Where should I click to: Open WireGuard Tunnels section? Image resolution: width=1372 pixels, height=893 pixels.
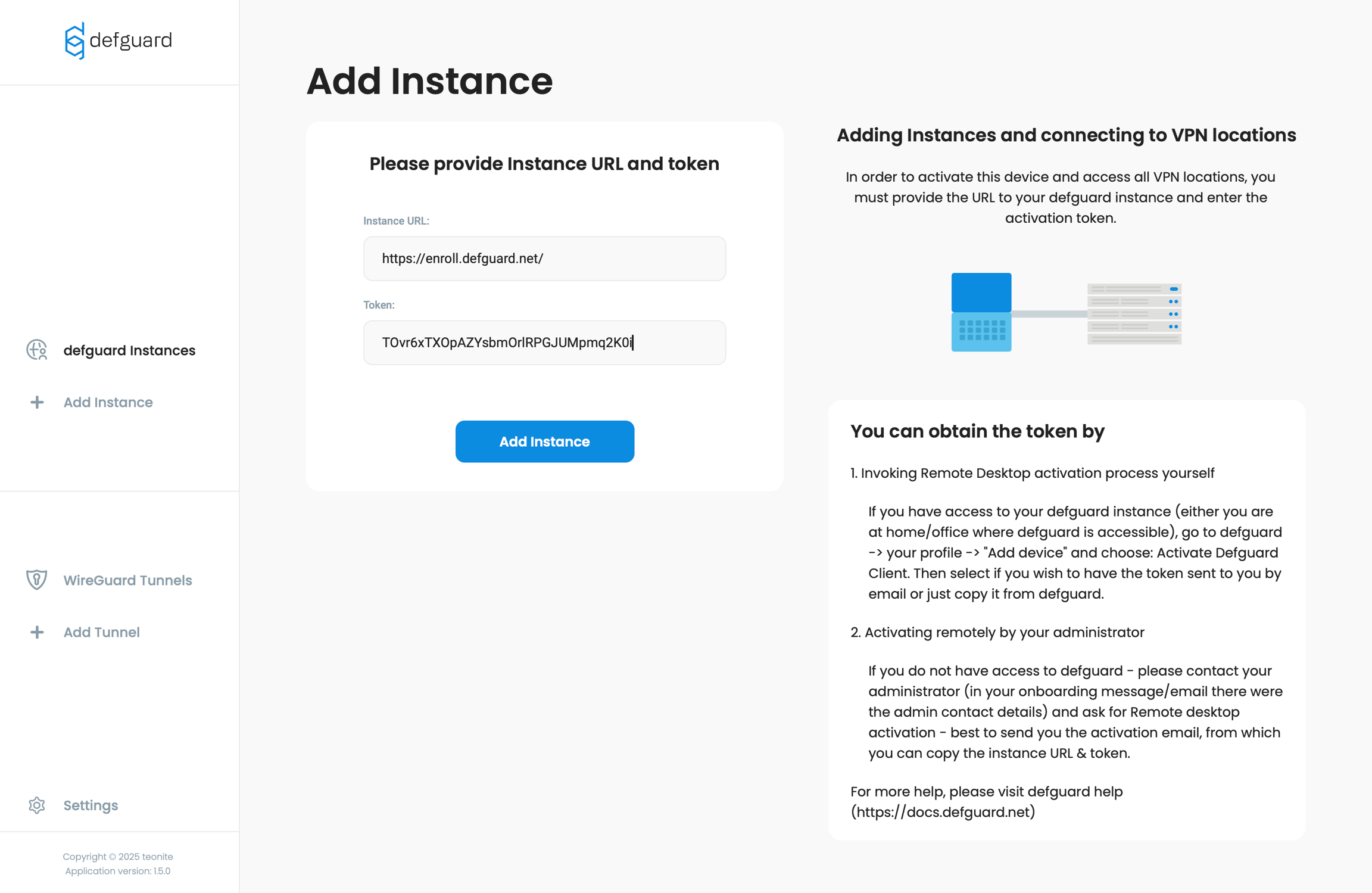point(127,580)
